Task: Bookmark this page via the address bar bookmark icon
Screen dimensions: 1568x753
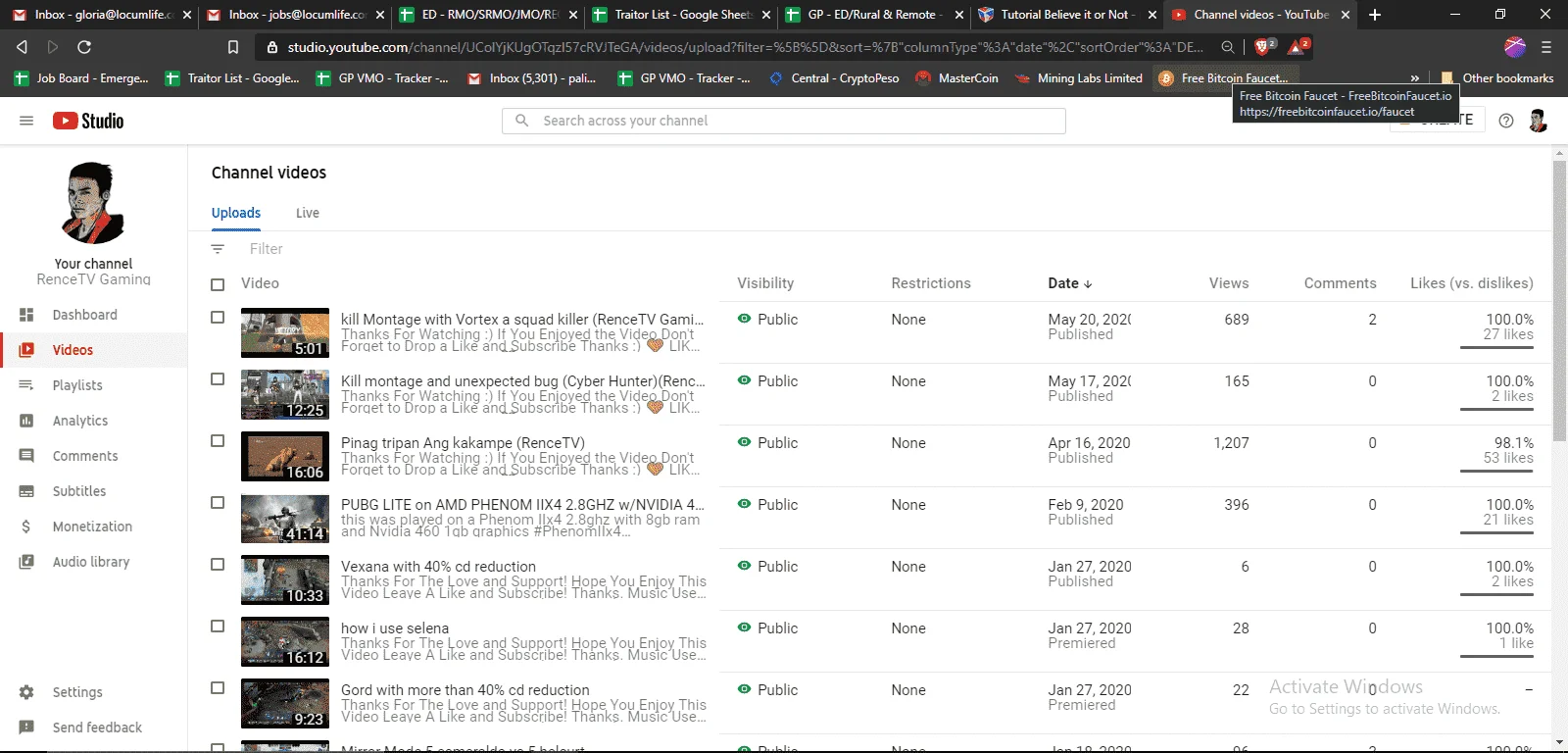Action: click(x=233, y=47)
